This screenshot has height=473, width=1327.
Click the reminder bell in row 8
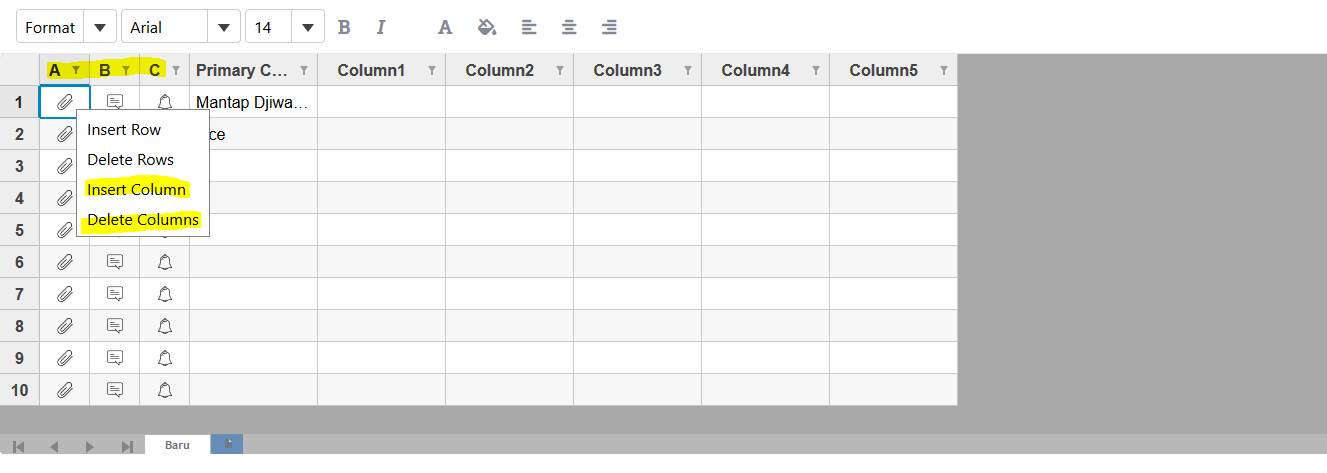pos(165,326)
